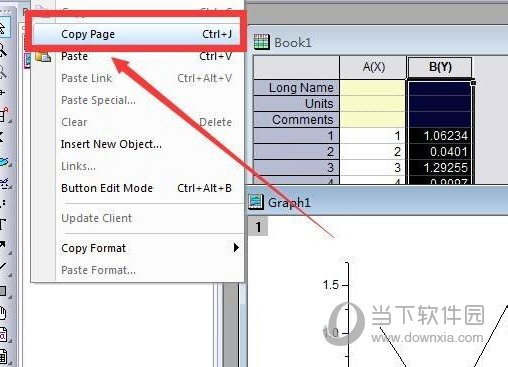The image size is (508, 367).
Task: Select row header 2 in Book1
Action: pyautogui.click(x=297, y=152)
